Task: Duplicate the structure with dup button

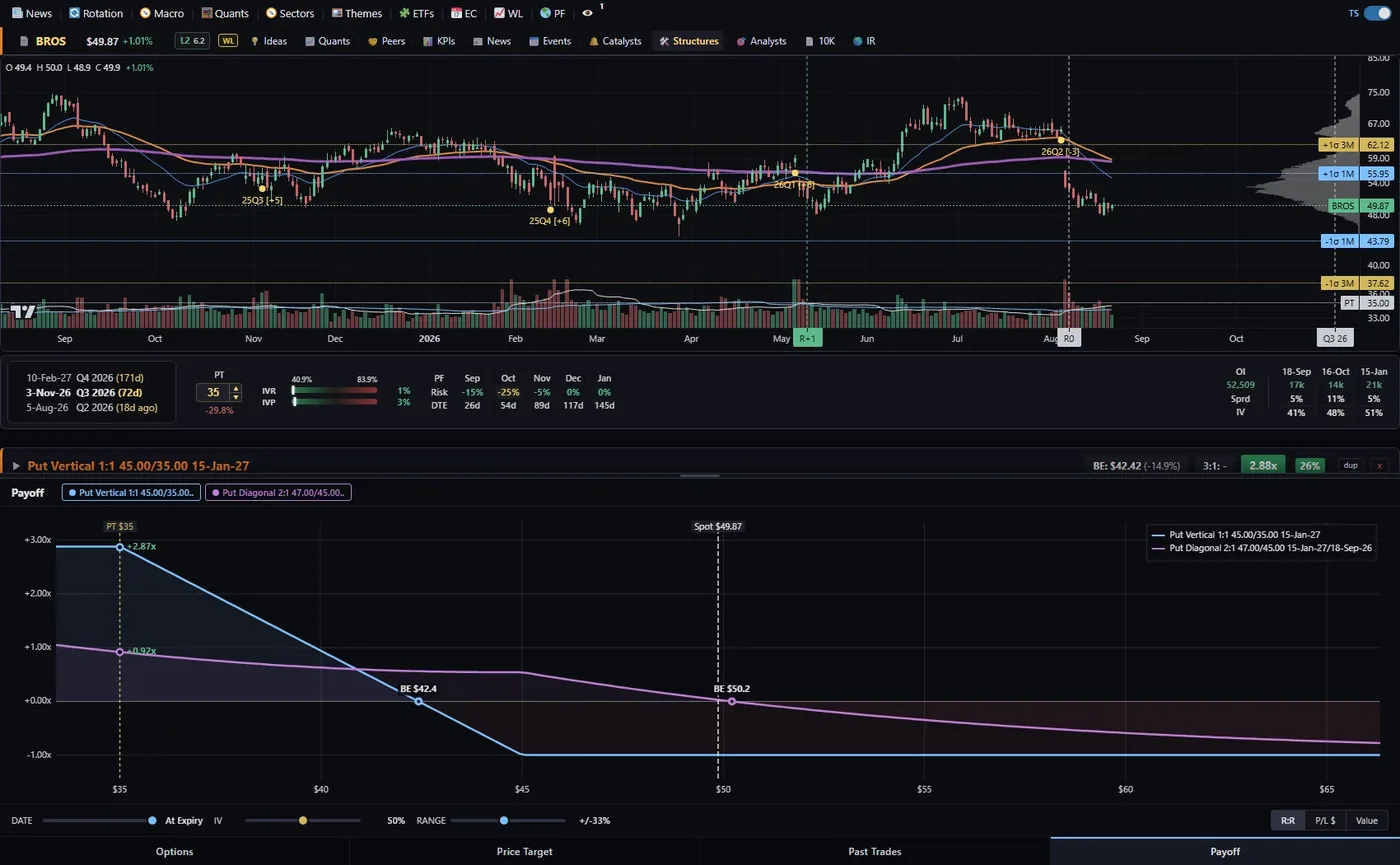Action: tap(1350, 466)
